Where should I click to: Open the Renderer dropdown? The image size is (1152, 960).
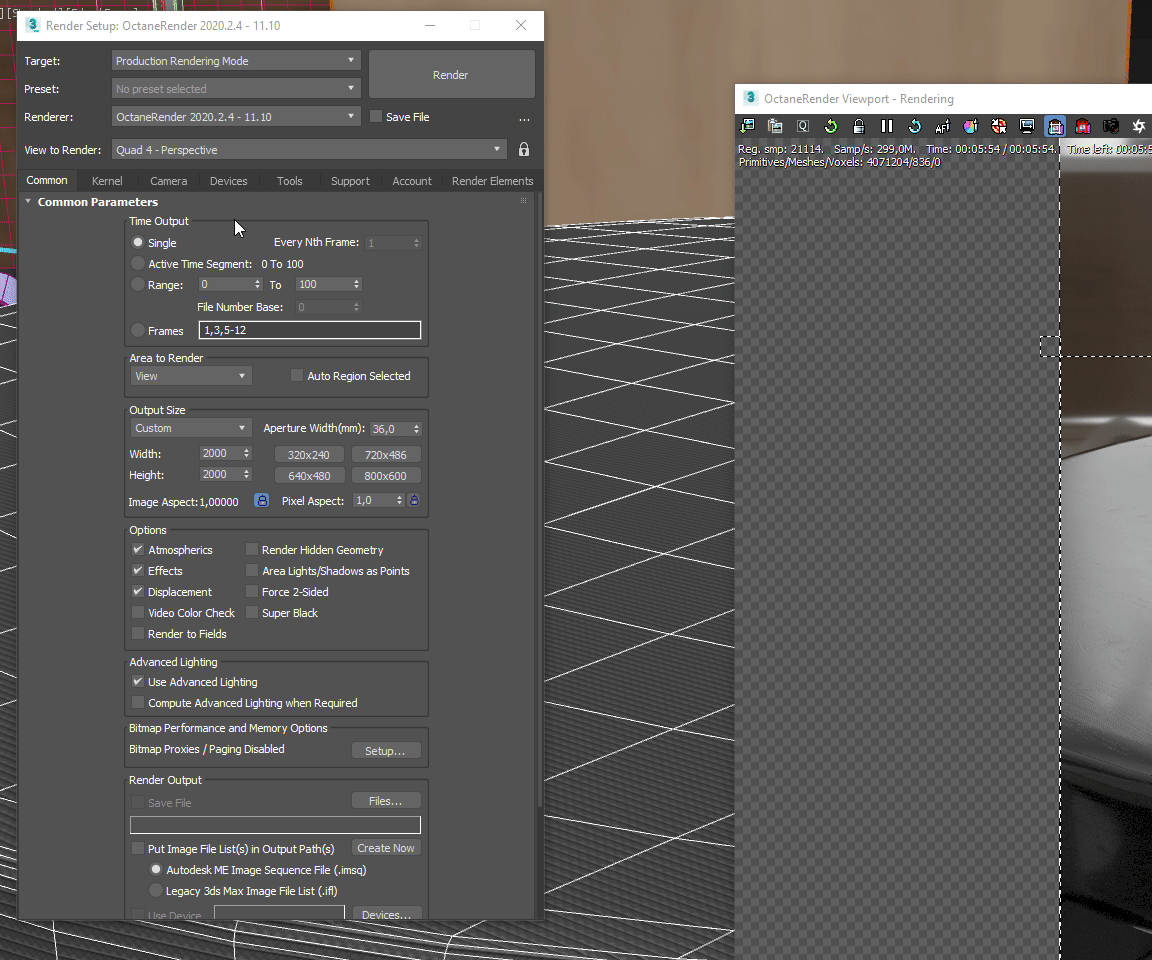pos(236,117)
